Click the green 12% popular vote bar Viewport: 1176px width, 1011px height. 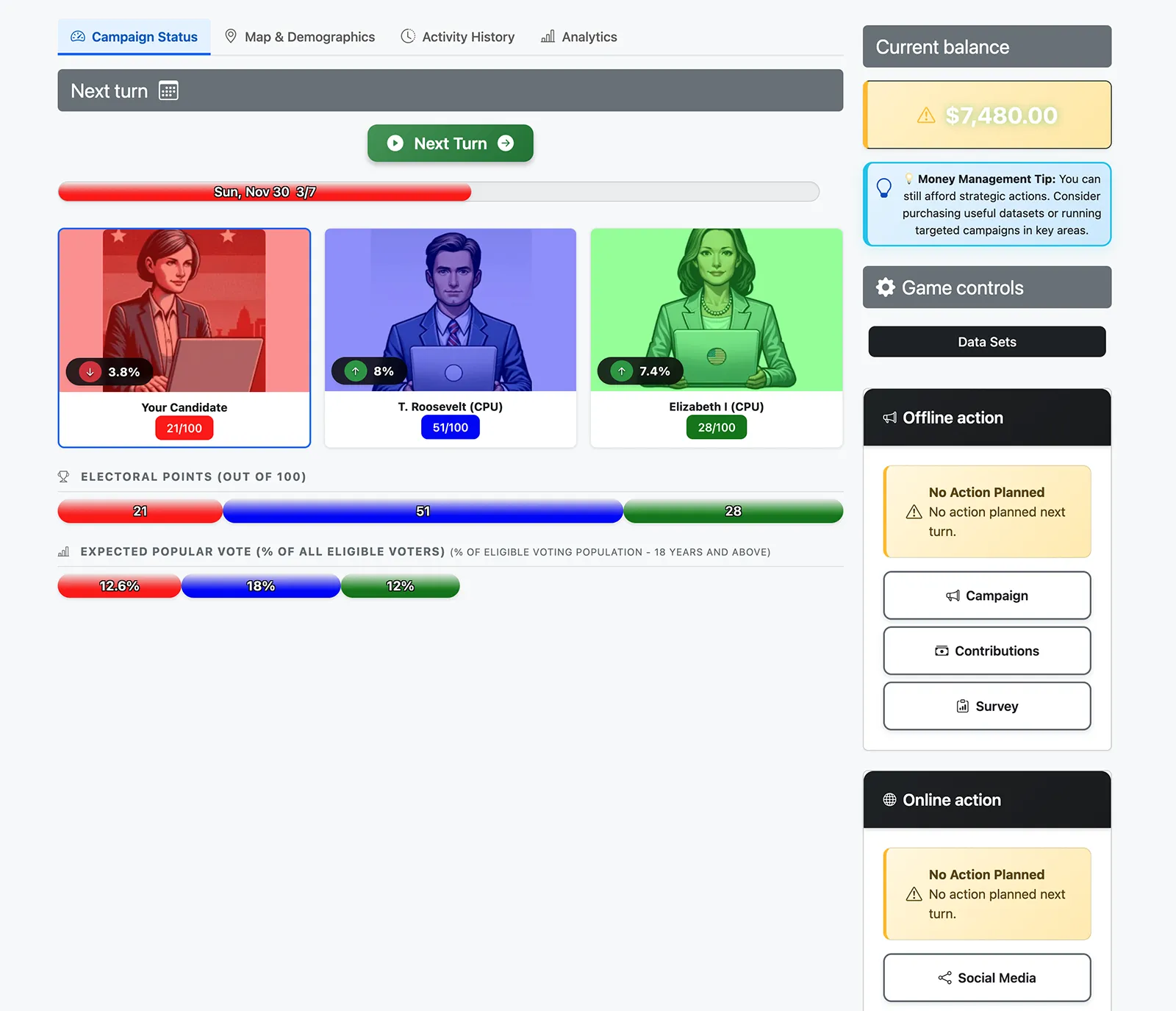pos(401,586)
